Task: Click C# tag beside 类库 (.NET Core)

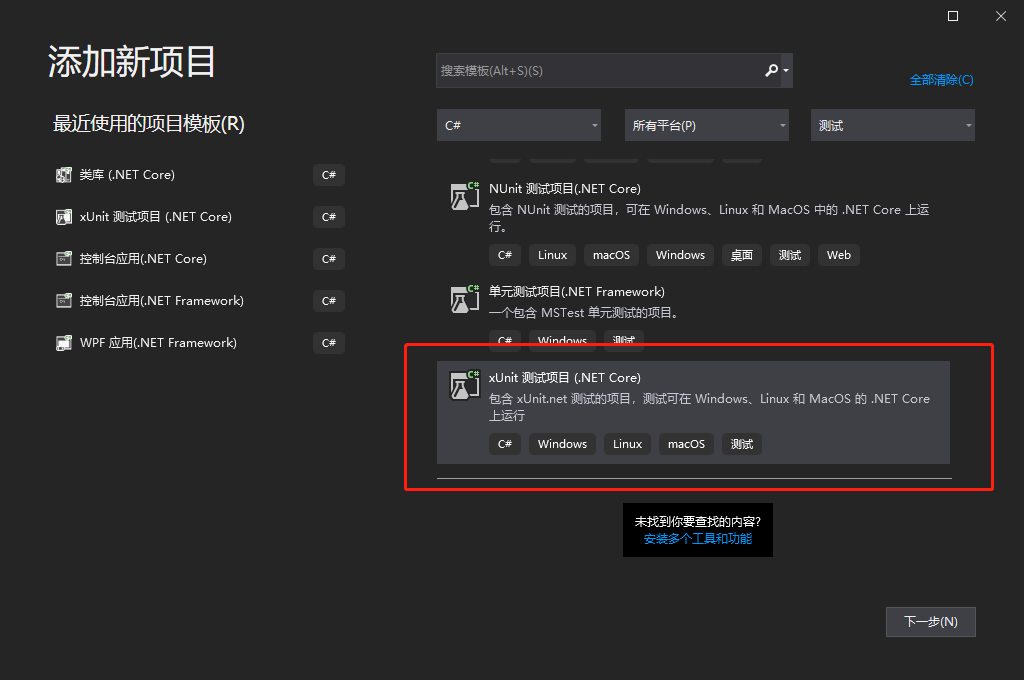Action: pos(328,175)
